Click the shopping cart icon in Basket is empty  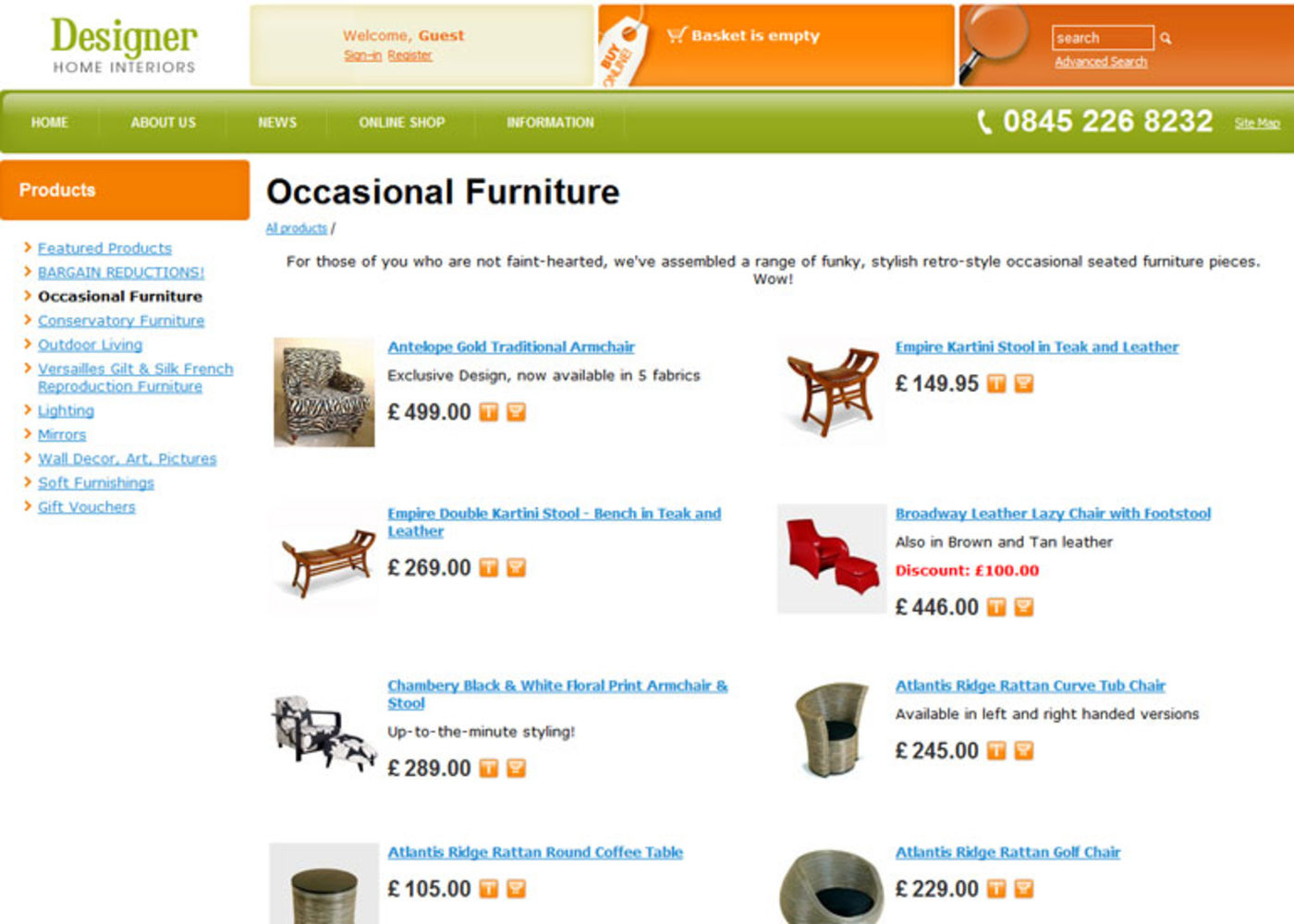677,35
